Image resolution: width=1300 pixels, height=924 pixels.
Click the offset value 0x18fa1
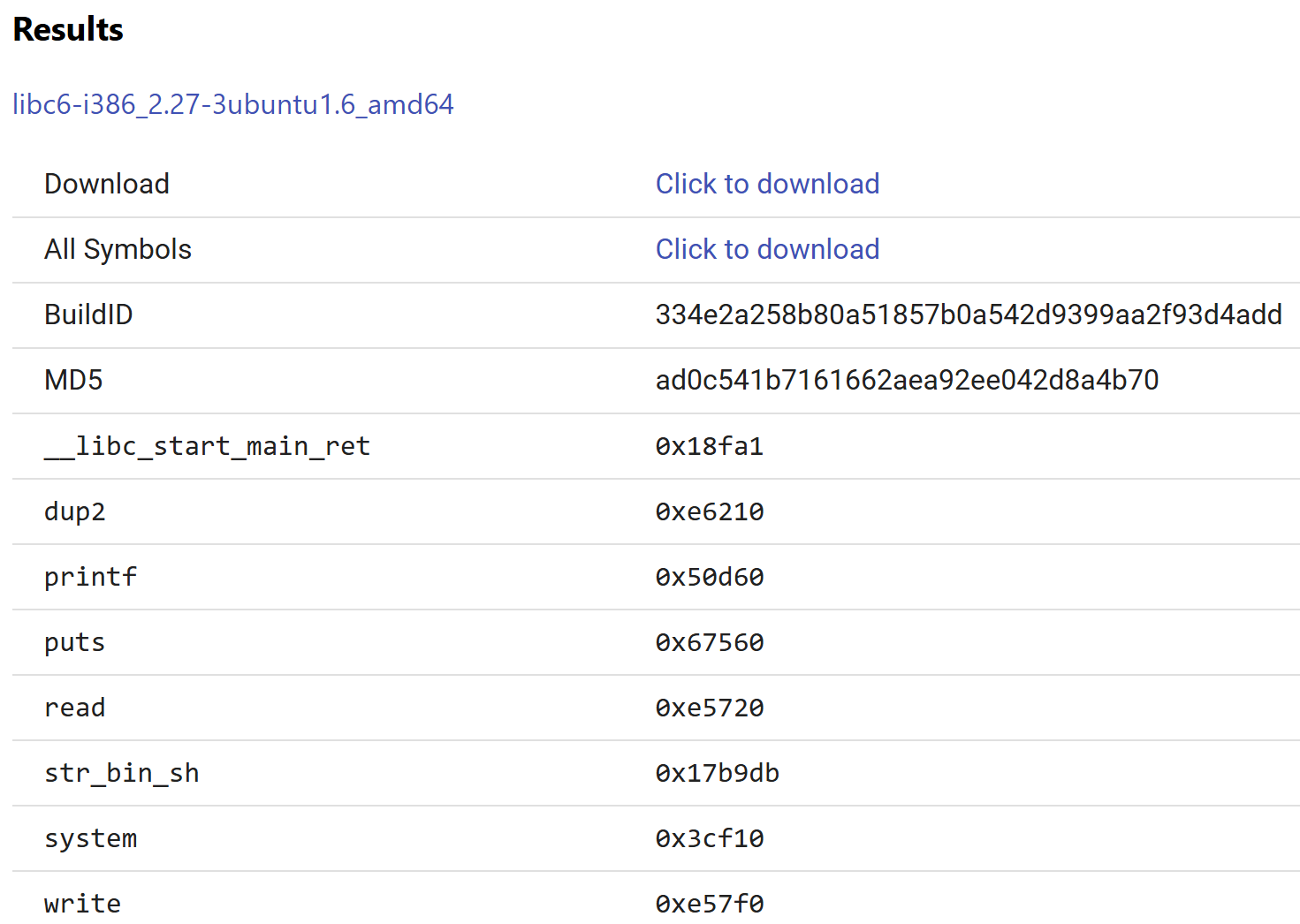pos(709,446)
